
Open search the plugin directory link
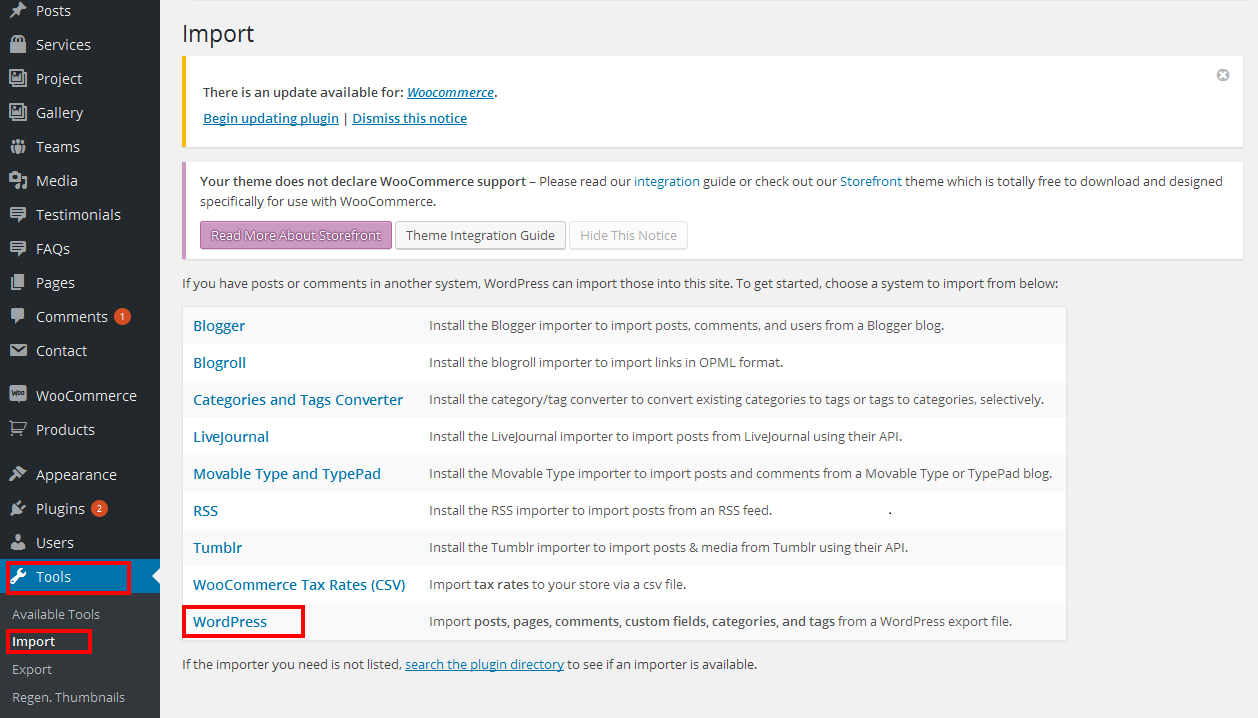click(x=484, y=664)
